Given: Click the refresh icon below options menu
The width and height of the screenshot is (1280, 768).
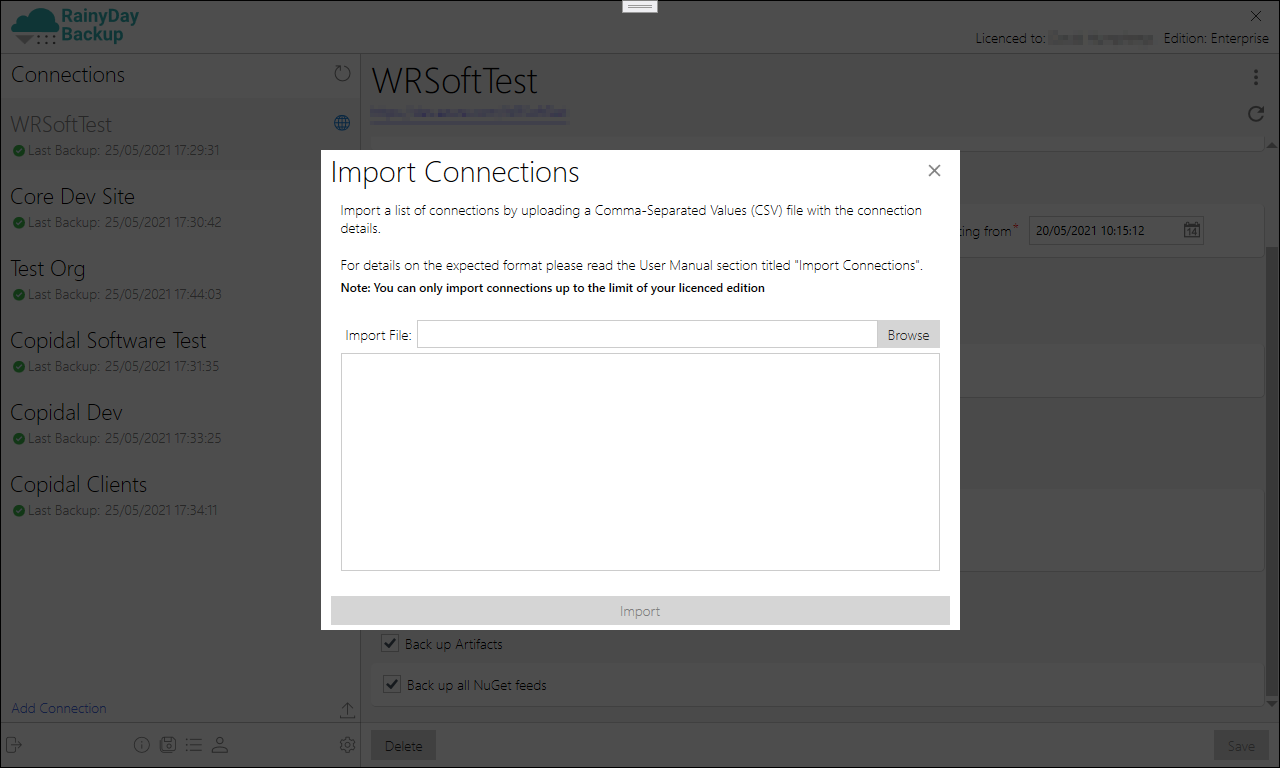Looking at the screenshot, I should (x=1256, y=114).
